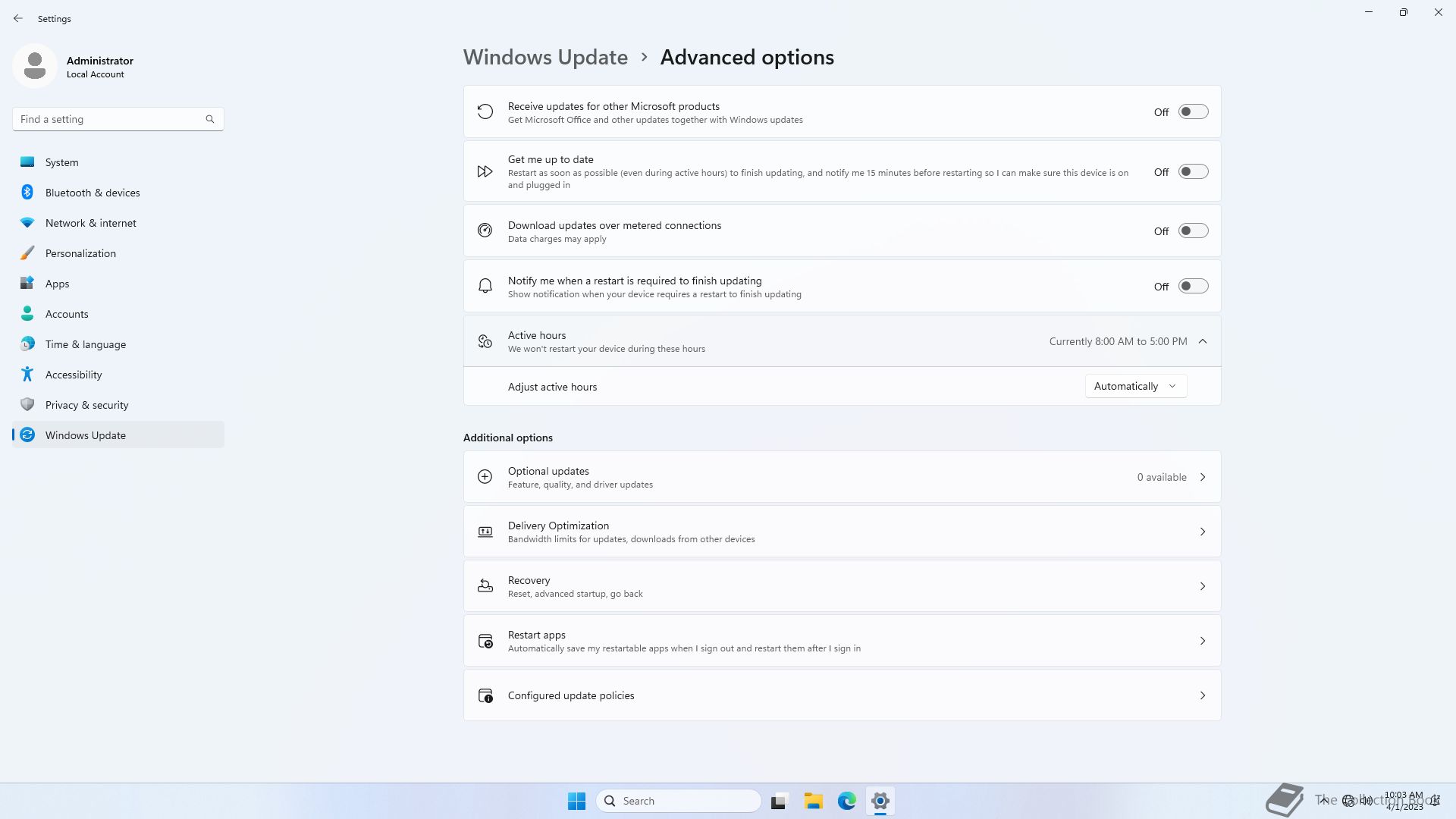Screen dimensions: 1456x819
Task: Go to Bluetooth & devices
Action: [x=118, y=193]
